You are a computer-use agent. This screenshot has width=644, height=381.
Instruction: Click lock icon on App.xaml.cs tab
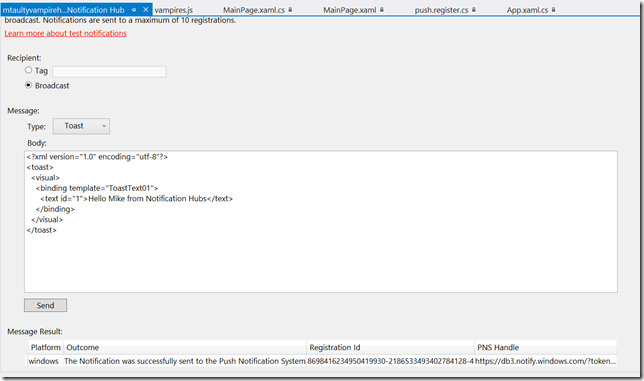click(553, 9)
